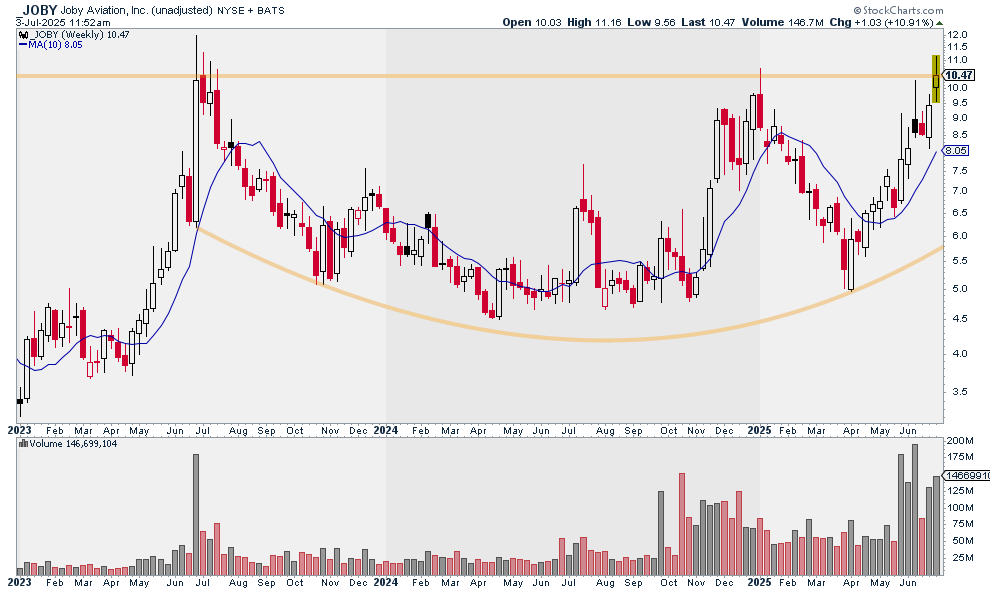990x591 pixels.
Task: Click the candlestick icon in the price legend
Action: [23, 35]
